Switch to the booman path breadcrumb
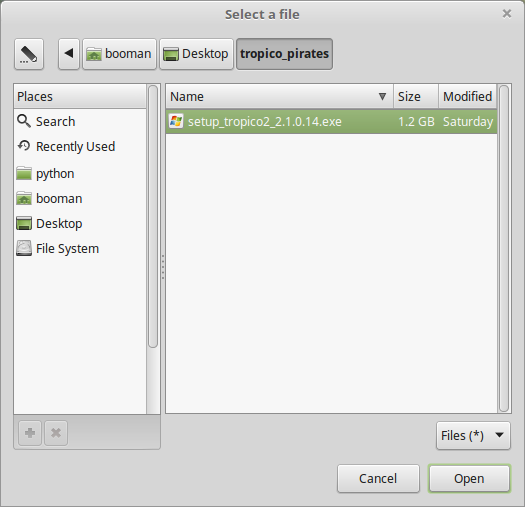This screenshot has width=525, height=507. (x=120, y=54)
